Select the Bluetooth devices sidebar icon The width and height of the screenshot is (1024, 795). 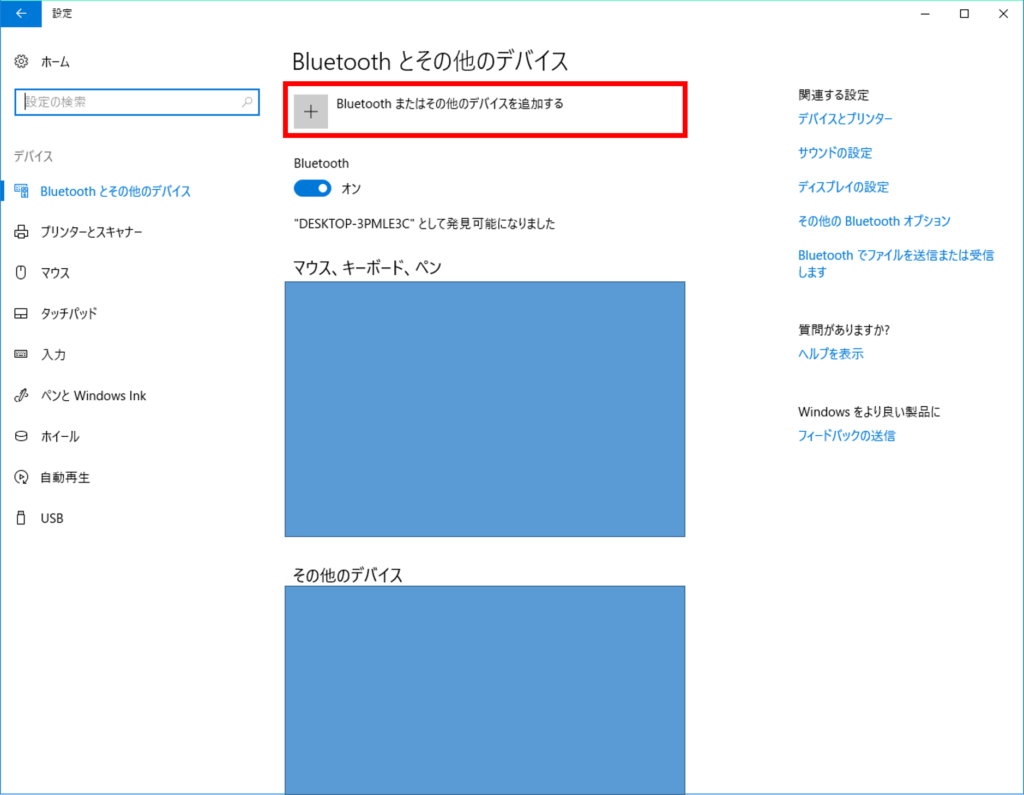pos(21,191)
